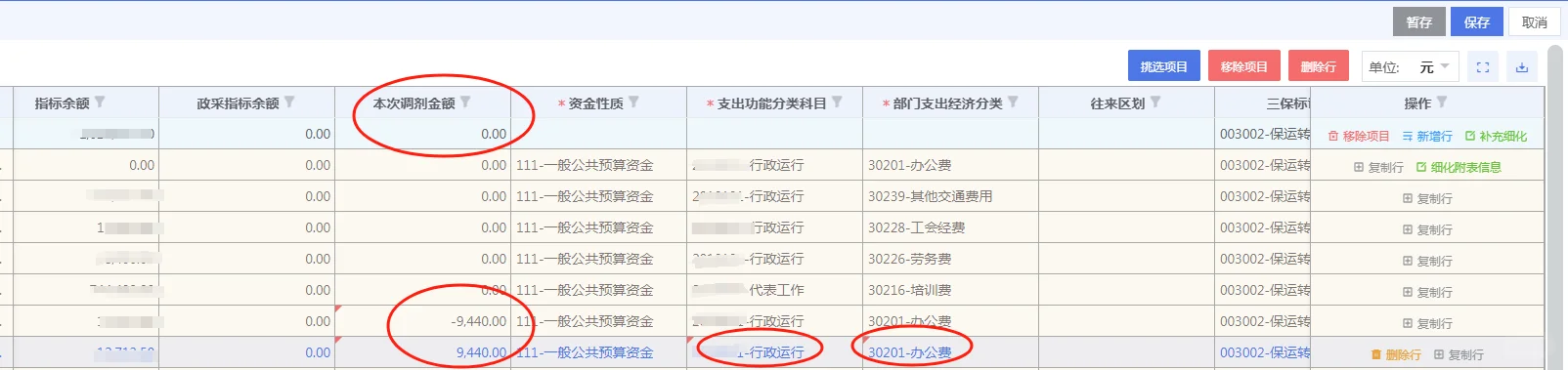The width and height of the screenshot is (1568, 370).
Task: Click filter icon on 本次调剂金额 column
Action: [465, 103]
